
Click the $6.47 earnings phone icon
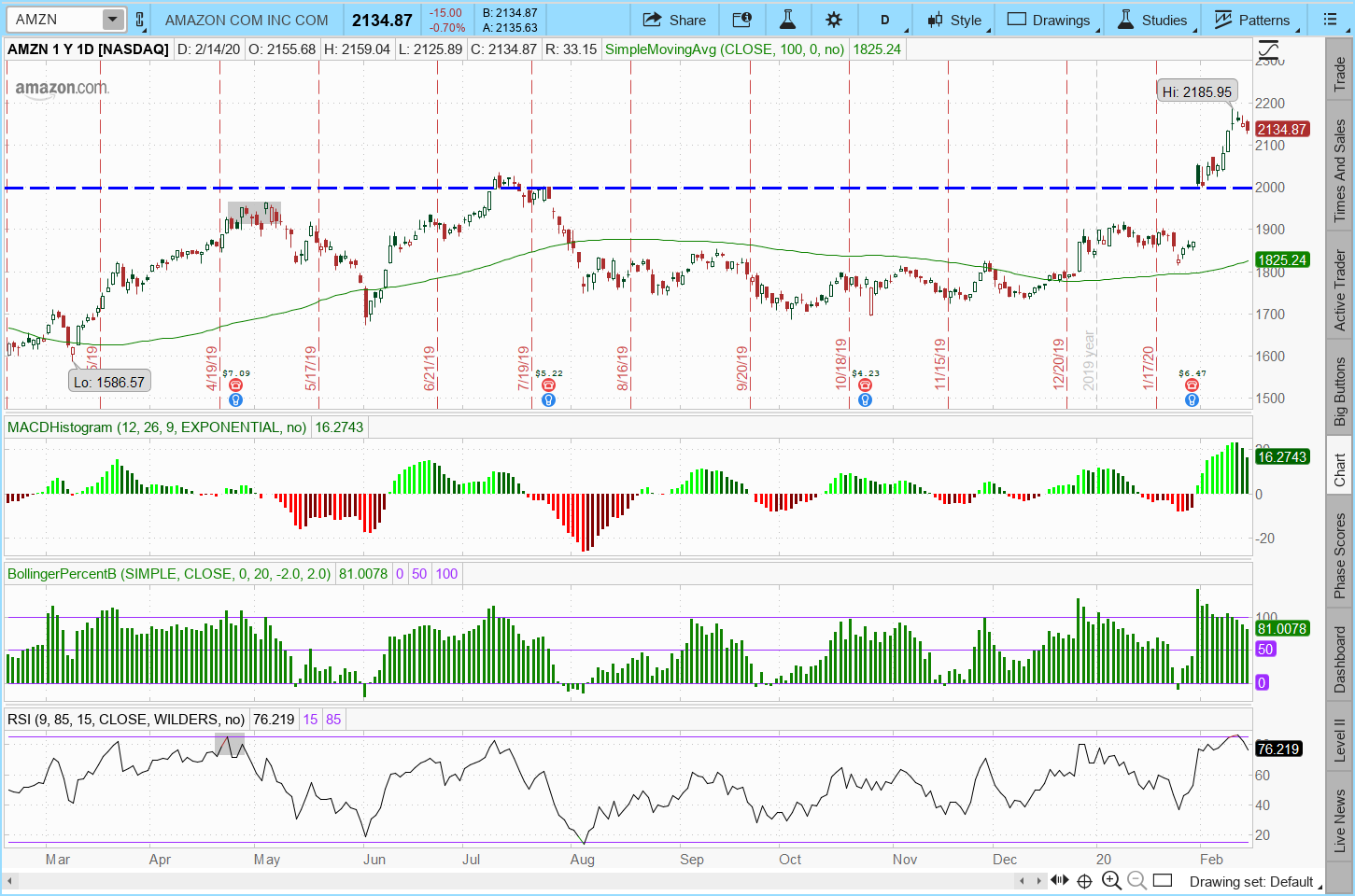(x=1192, y=385)
